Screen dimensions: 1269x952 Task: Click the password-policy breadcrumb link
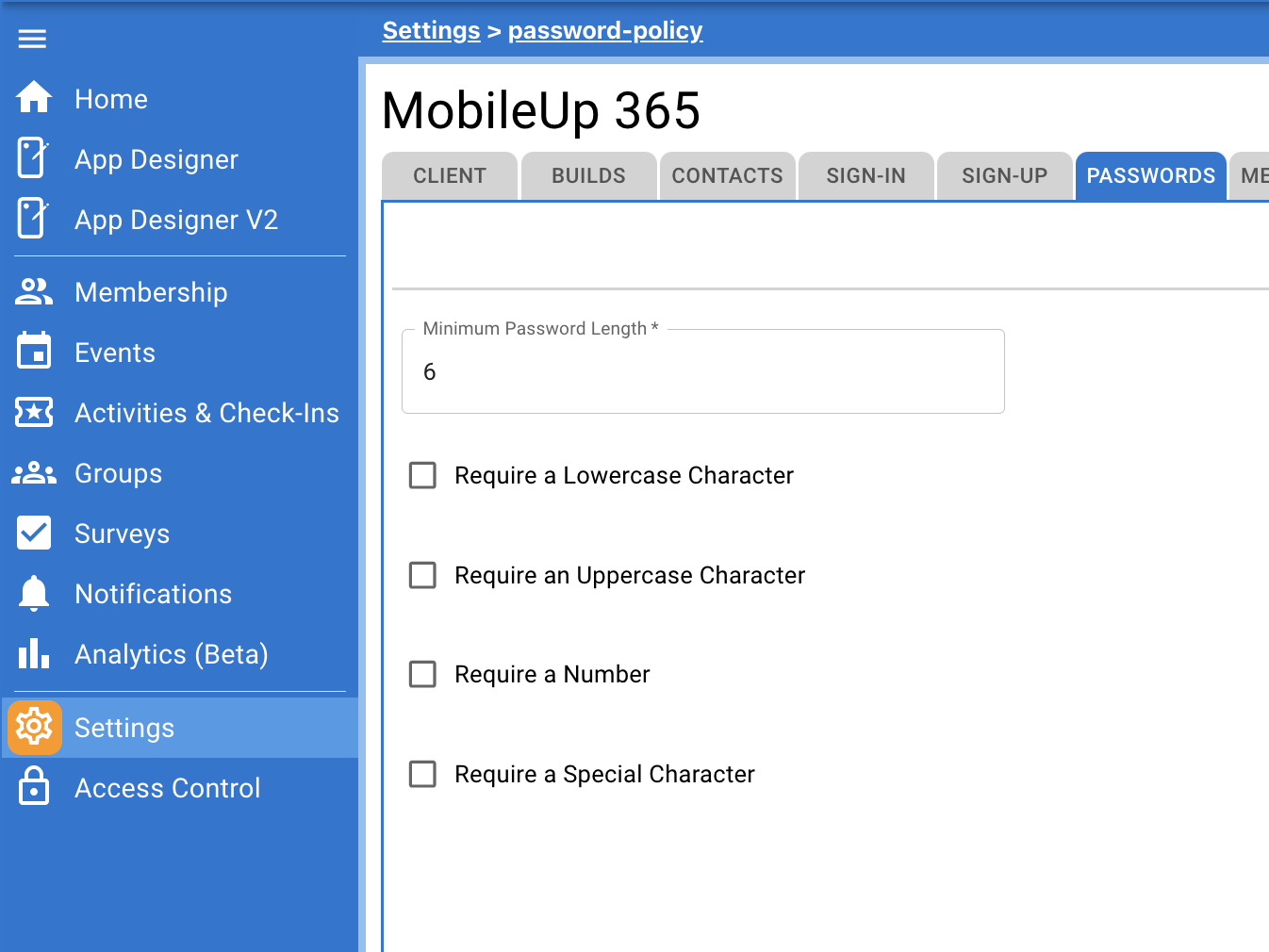click(605, 30)
